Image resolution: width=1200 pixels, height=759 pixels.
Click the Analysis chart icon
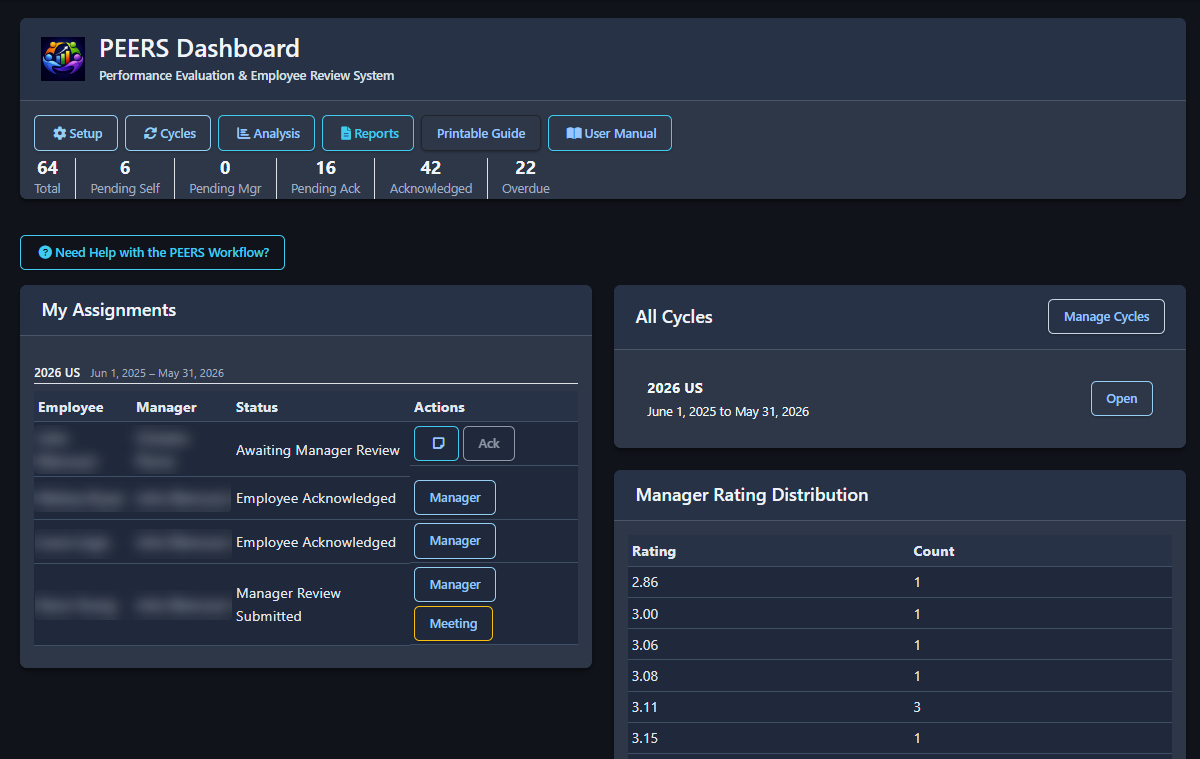click(x=243, y=133)
